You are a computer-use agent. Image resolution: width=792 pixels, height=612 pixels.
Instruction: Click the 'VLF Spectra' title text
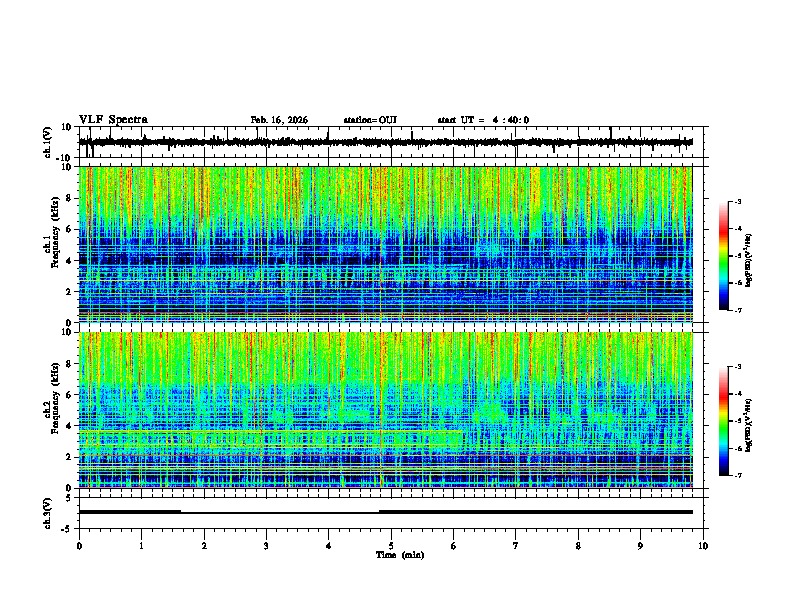pos(113,120)
